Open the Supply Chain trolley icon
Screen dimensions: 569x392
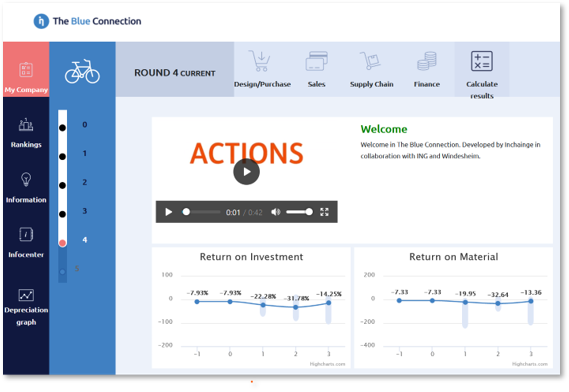tap(370, 61)
